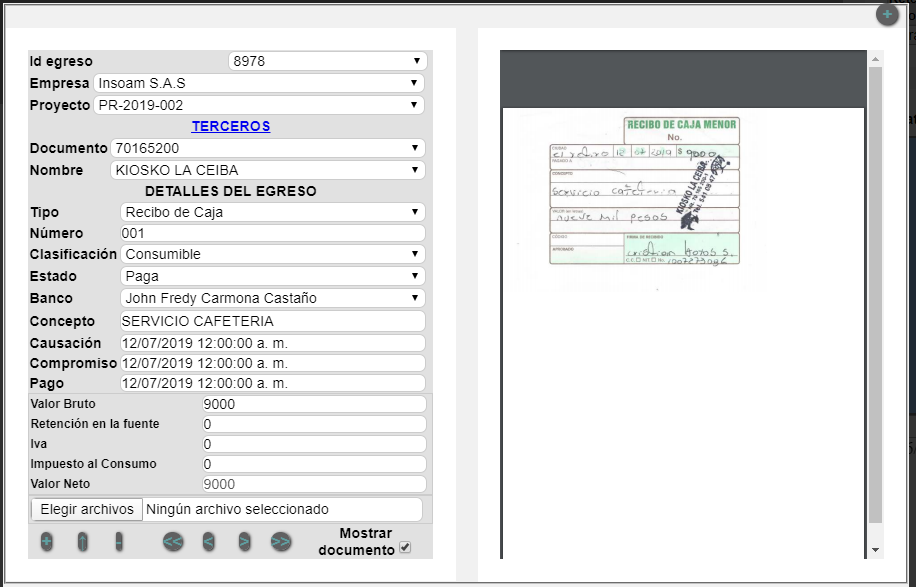
Task: Open the TERCEROS link
Action: (231, 126)
